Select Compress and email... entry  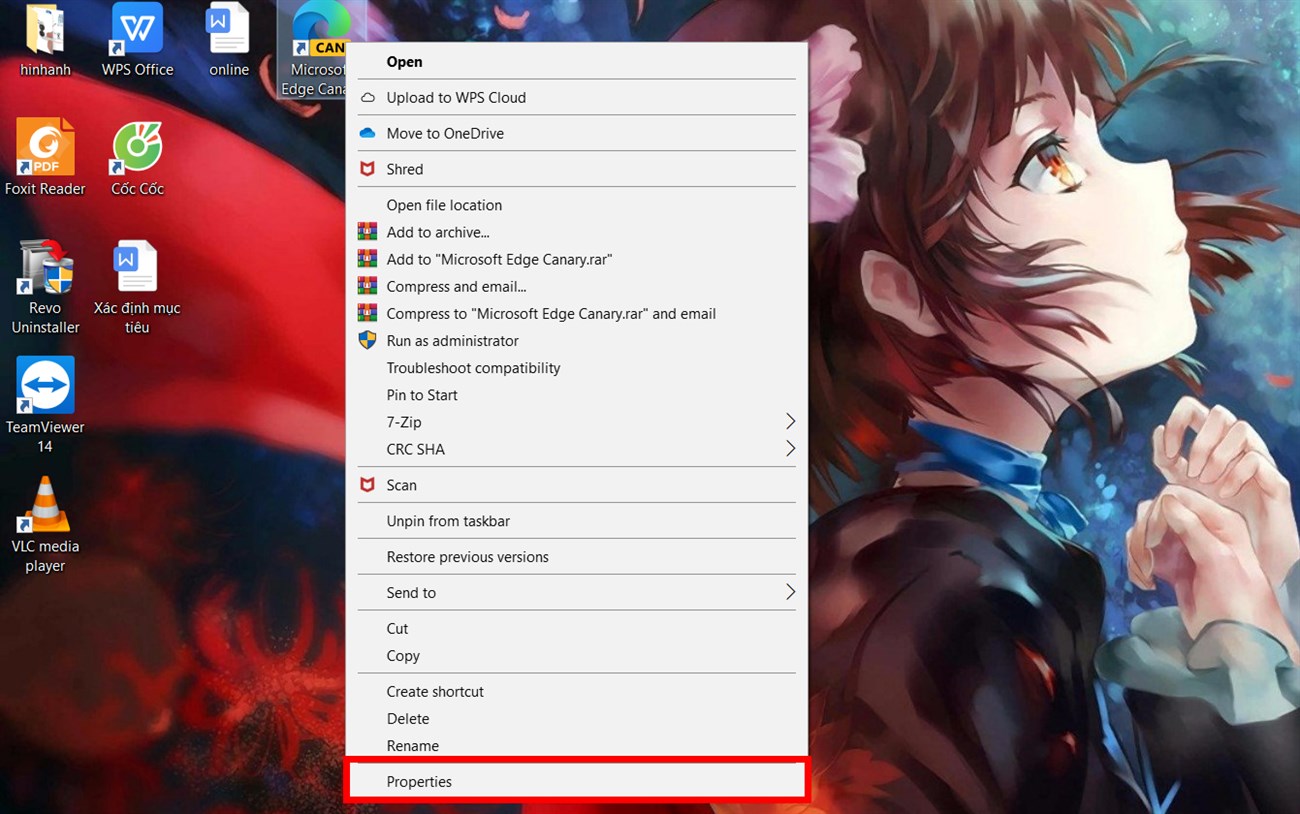click(576, 286)
